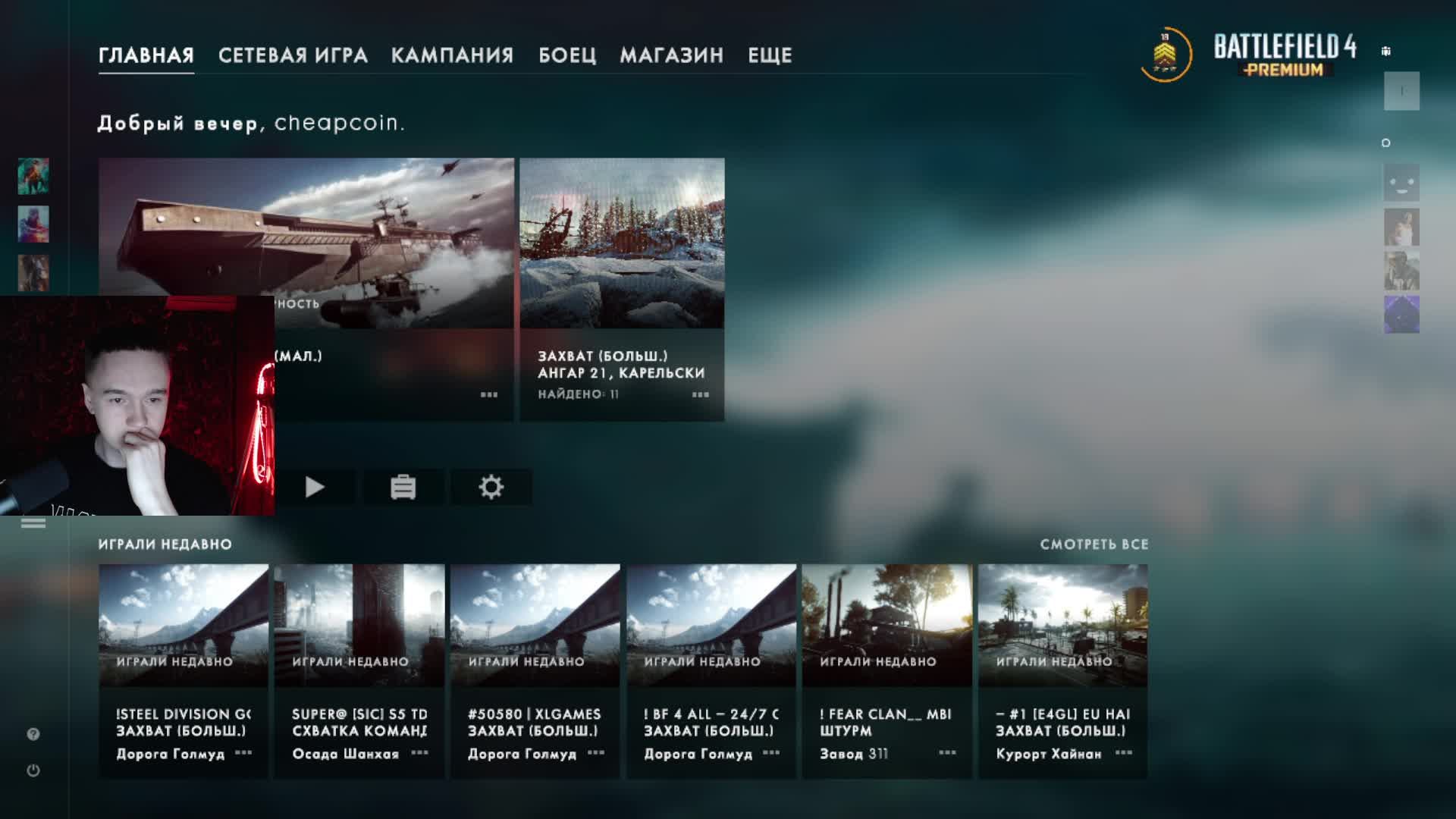
Task: Switch to the Сетевая игра tab
Action: [293, 55]
